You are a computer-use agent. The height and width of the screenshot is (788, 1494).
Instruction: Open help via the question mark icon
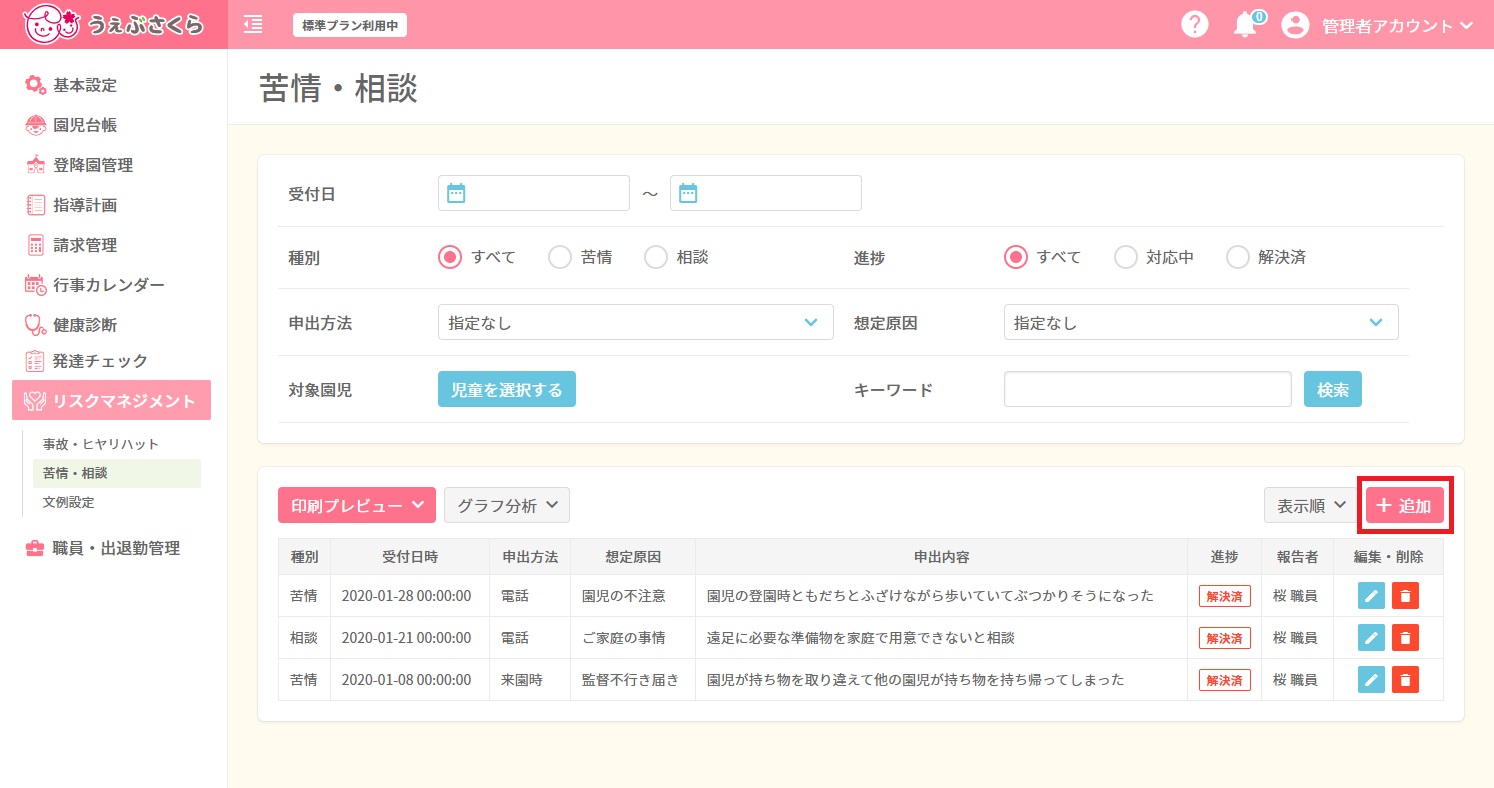1195,24
